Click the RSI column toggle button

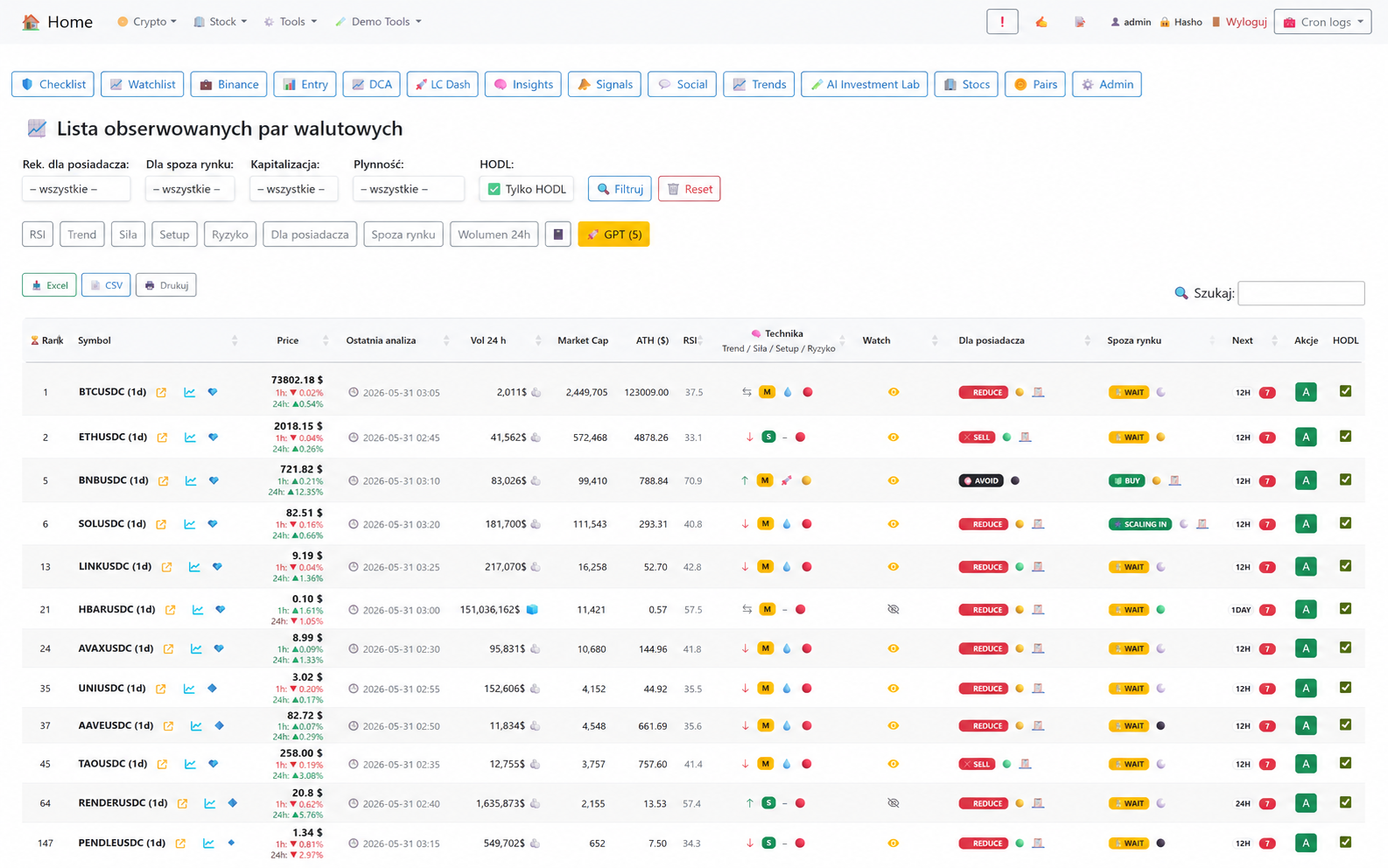(x=38, y=234)
